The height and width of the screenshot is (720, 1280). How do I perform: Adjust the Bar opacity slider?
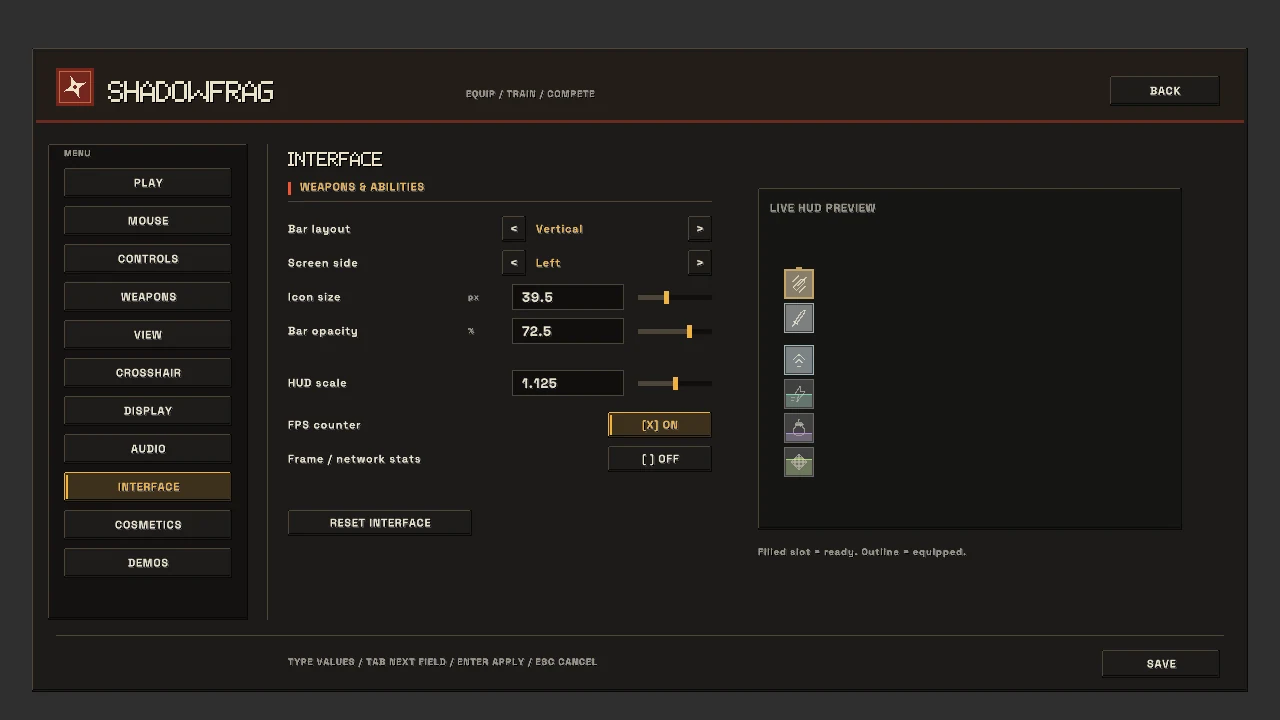pos(675,331)
